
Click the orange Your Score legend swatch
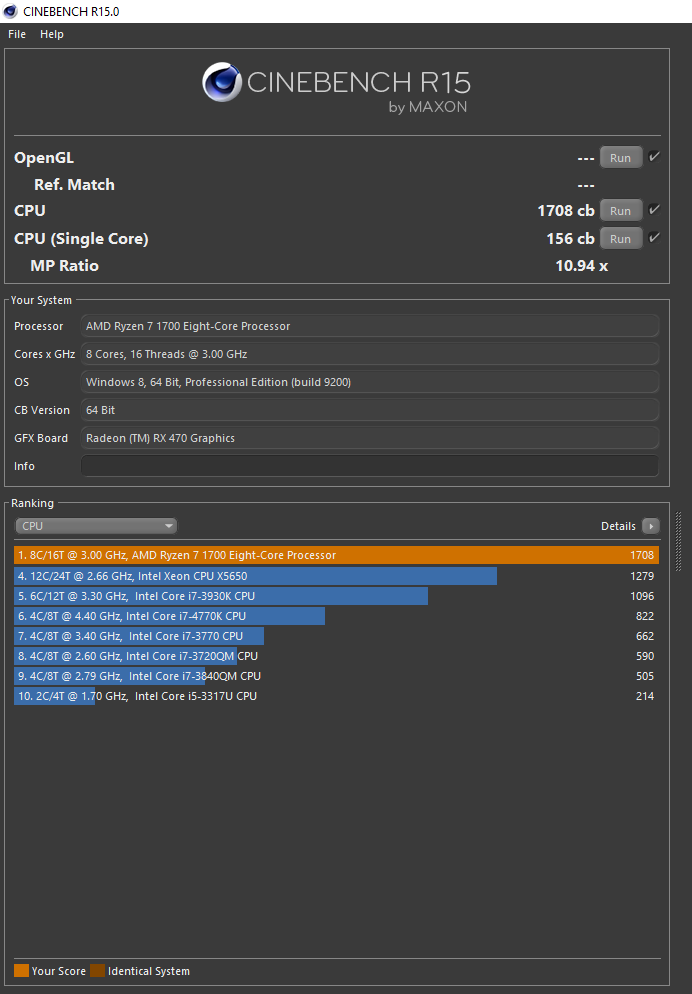[21, 971]
